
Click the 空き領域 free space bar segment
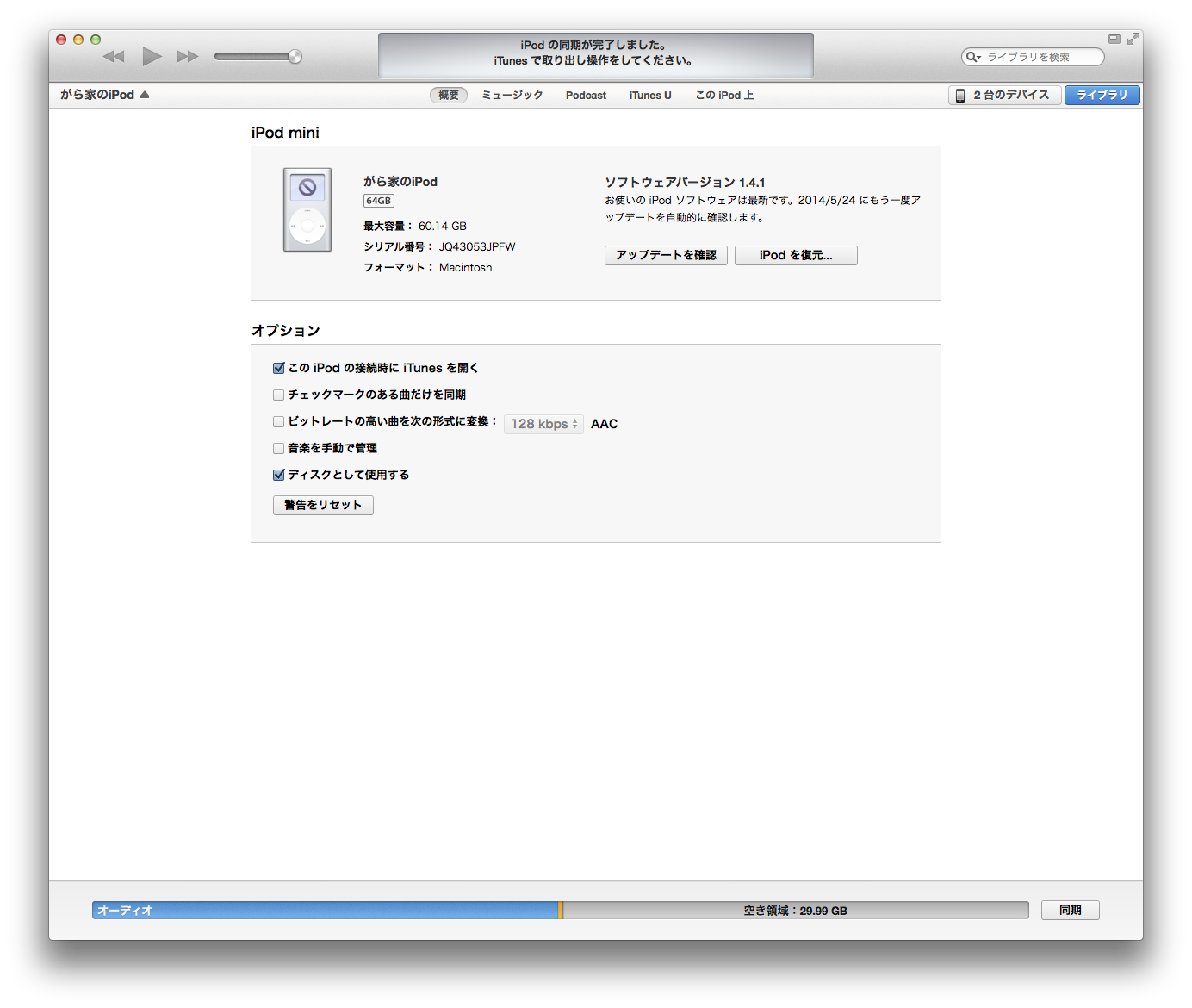tap(796, 910)
